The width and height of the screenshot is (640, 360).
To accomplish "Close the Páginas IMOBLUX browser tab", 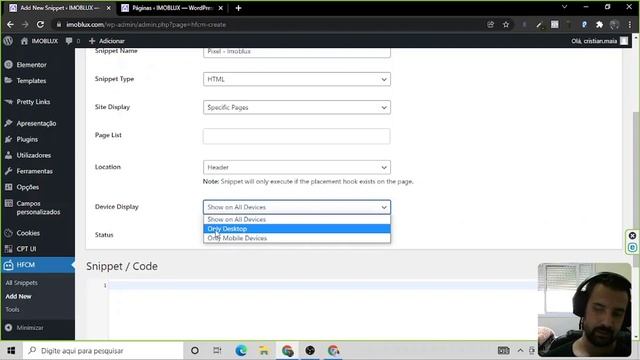I will tap(220, 8).
